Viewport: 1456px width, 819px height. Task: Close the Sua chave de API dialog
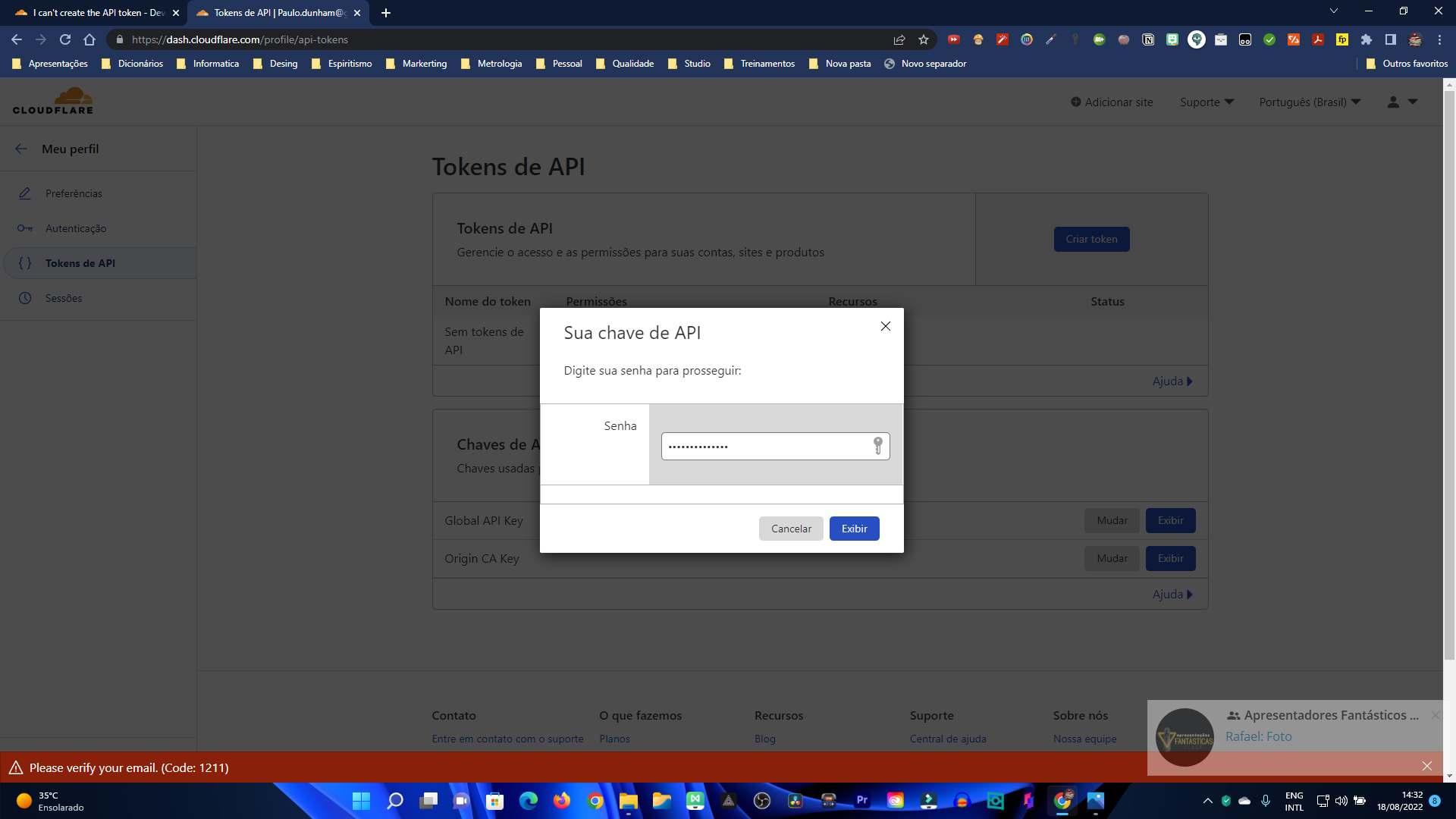[x=885, y=326]
